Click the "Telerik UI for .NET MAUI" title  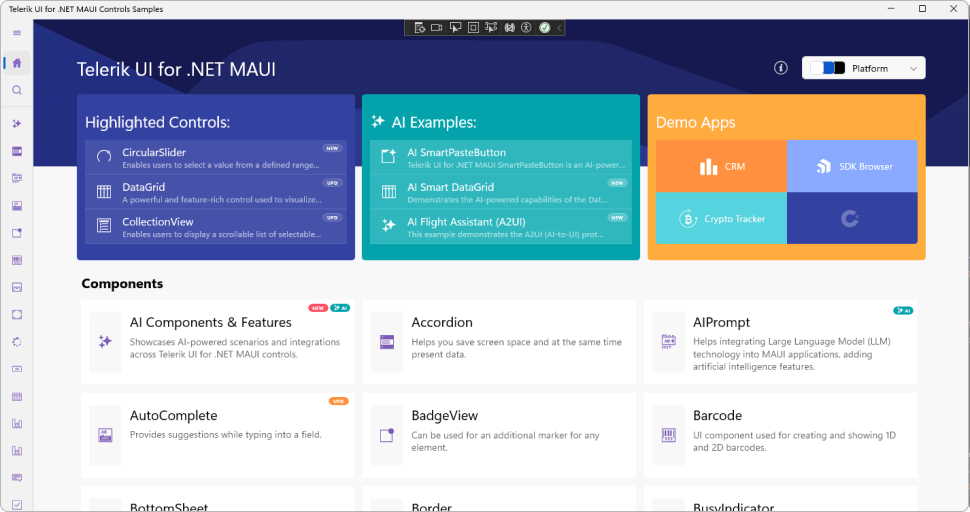pyautogui.click(x=176, y=69)
